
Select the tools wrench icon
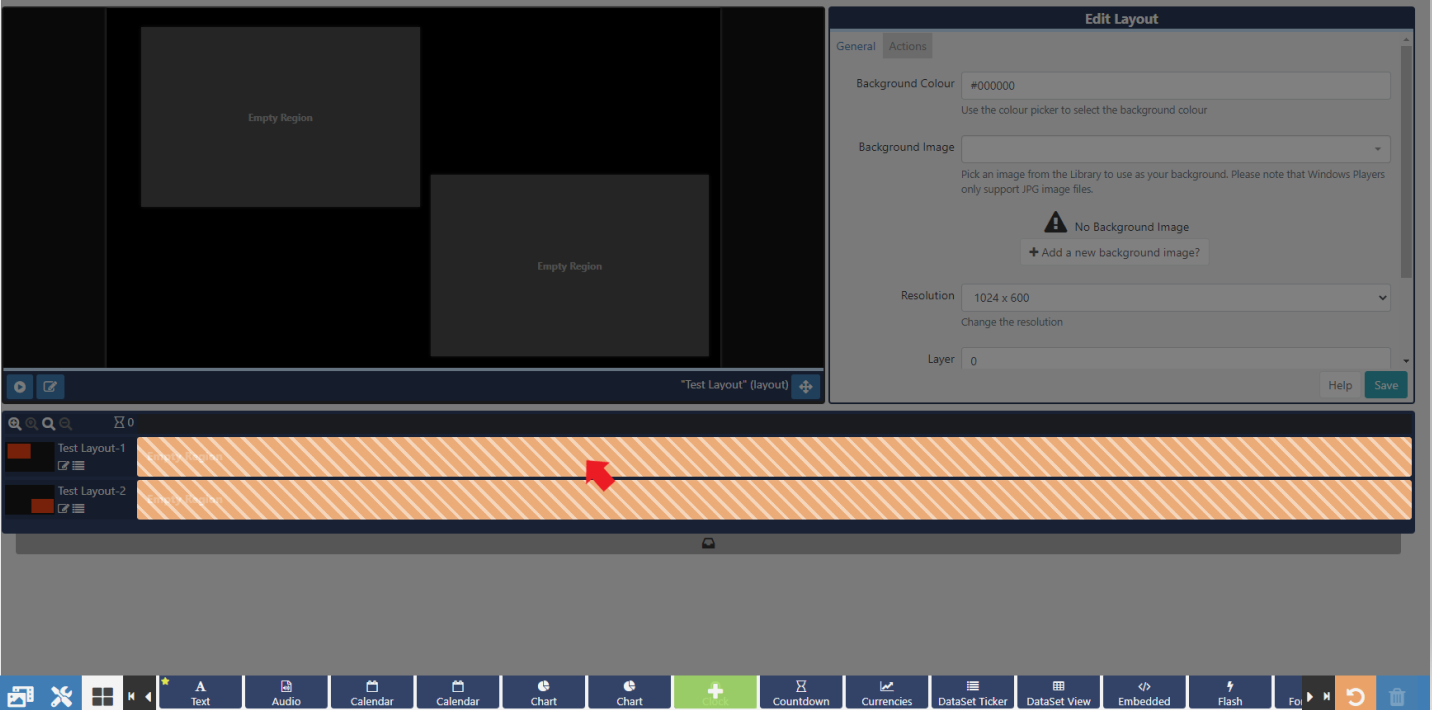[x=61, y=694]
